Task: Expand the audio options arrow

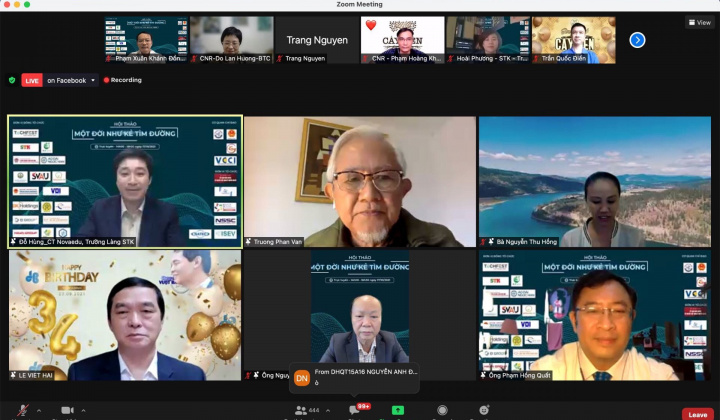Action: click(39, 411)
